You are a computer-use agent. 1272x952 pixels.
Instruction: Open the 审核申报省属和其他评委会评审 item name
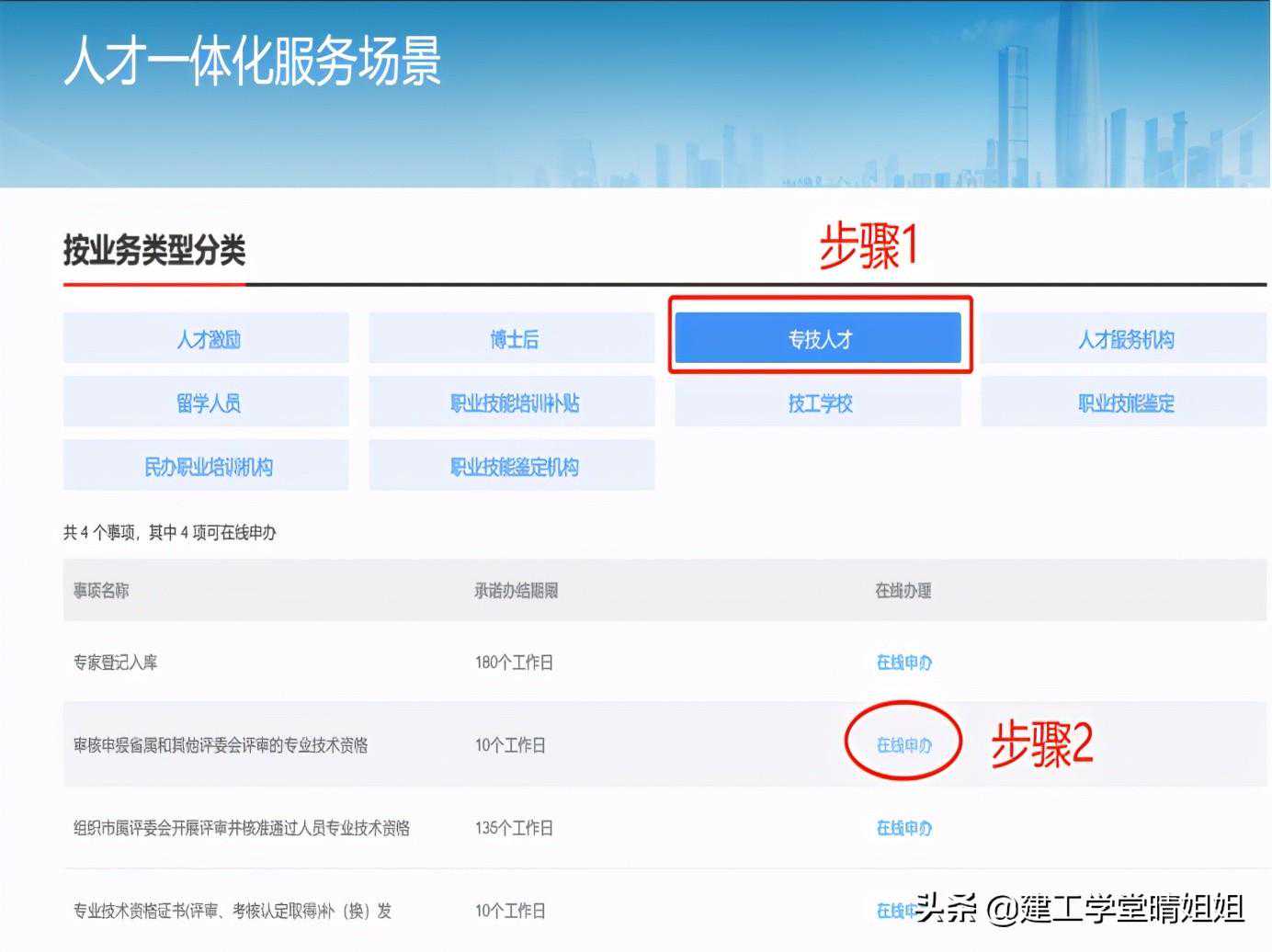click(221, 745)
